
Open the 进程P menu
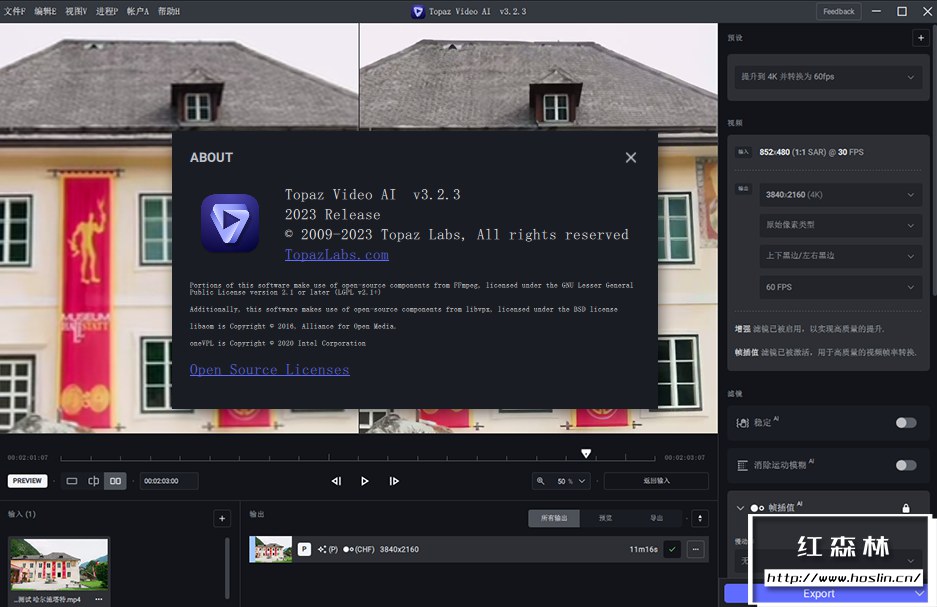click(x=107, y=11)
